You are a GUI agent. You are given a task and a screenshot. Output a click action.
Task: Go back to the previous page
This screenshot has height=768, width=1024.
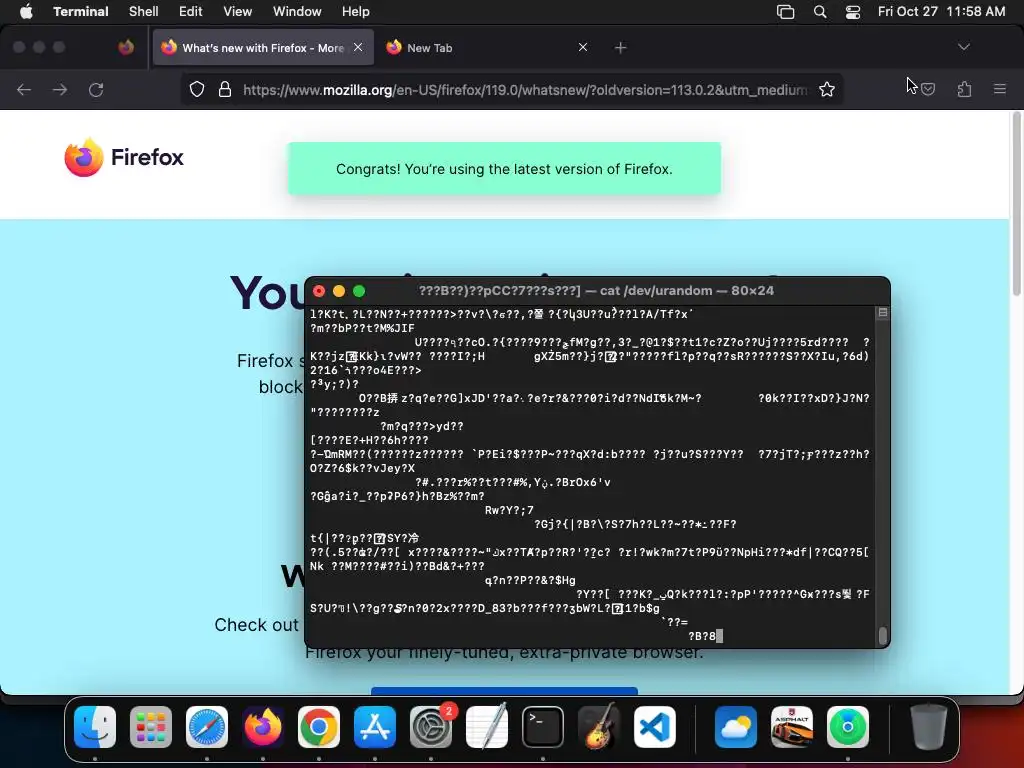[24, 89]
